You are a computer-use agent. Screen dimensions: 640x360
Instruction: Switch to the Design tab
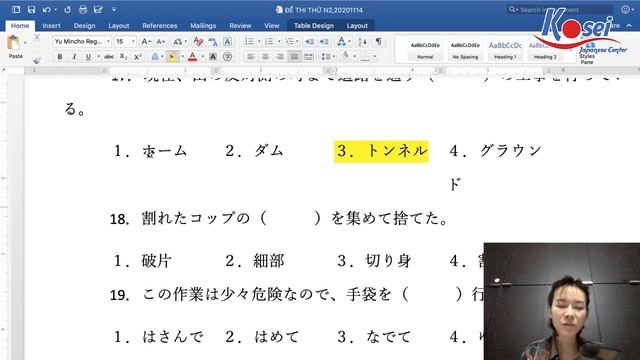(x=84, y=26)
